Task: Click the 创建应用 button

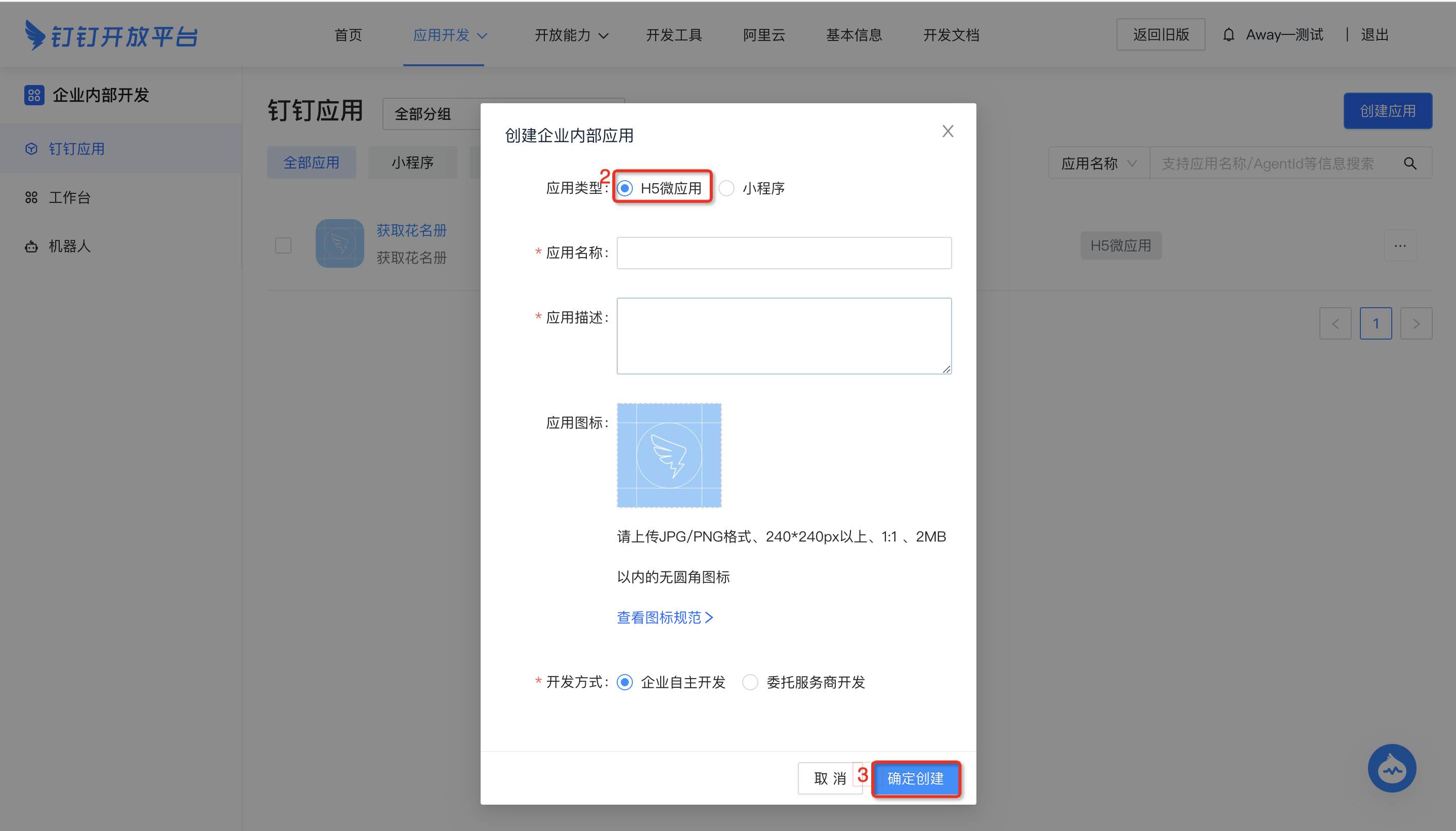Action: (x=1388, y=111)
